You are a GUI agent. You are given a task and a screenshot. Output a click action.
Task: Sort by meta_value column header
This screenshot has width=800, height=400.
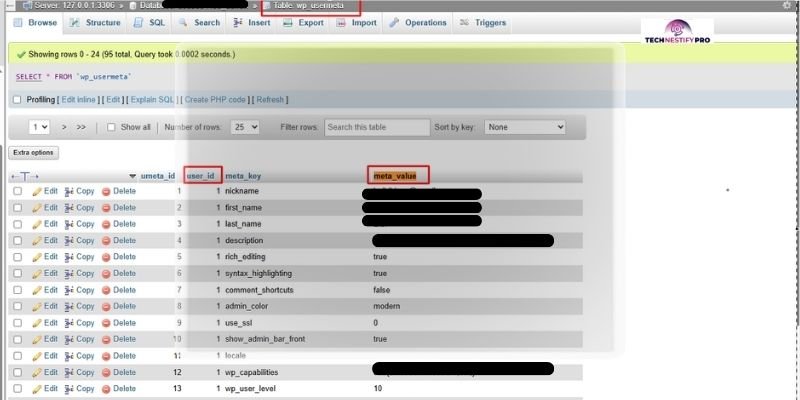point(395,176)
